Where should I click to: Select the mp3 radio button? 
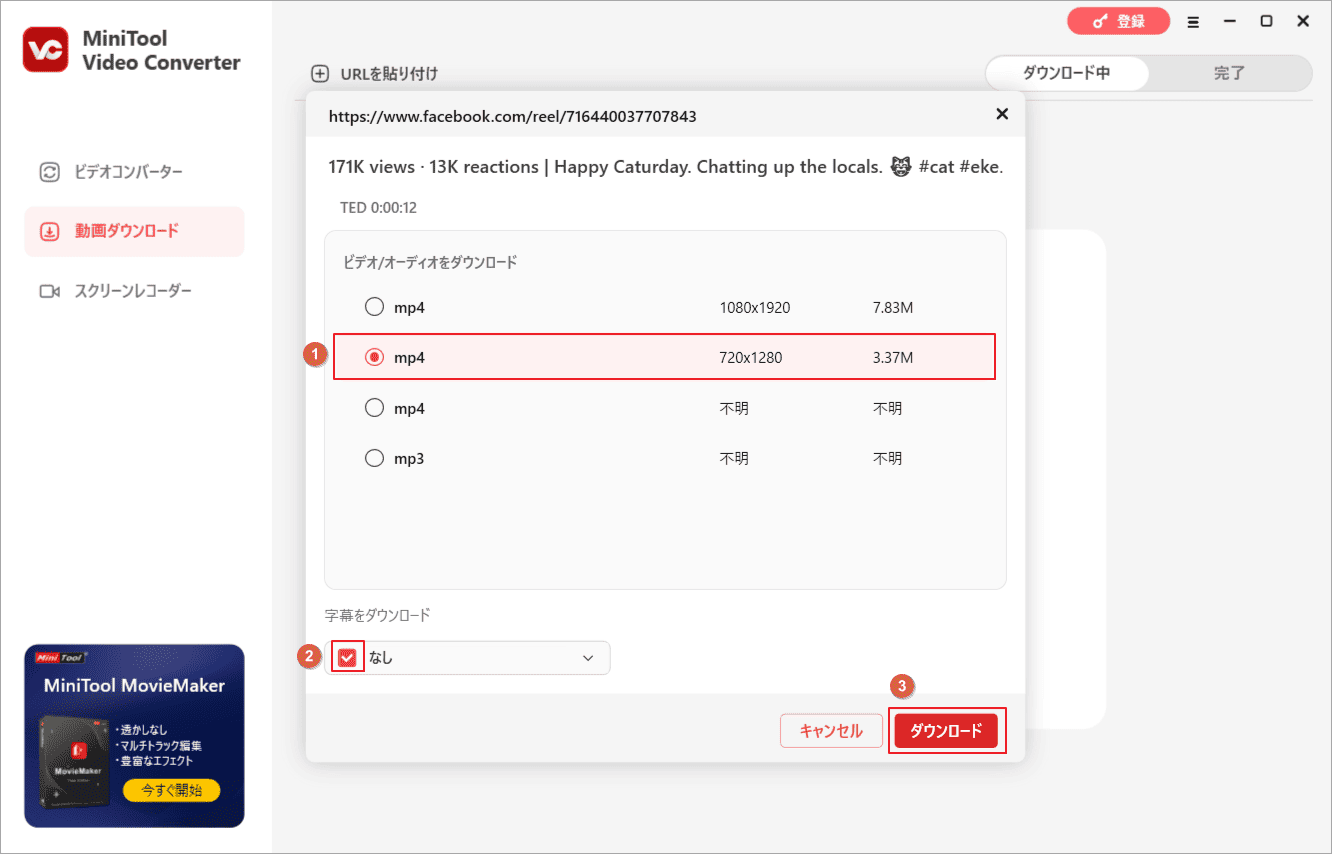(x=374, y=458)
